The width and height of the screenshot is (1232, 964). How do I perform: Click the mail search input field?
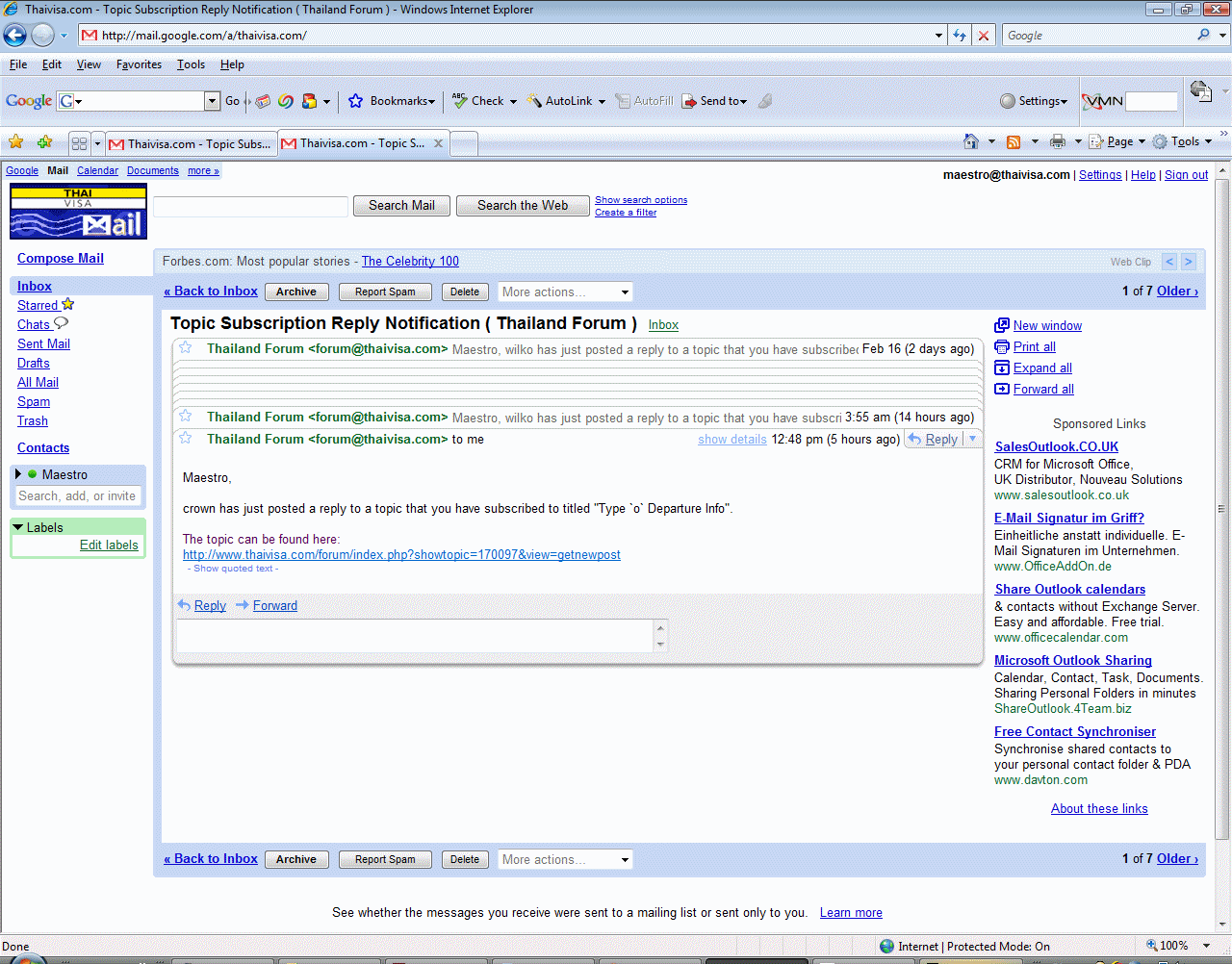tap(250, 206)
